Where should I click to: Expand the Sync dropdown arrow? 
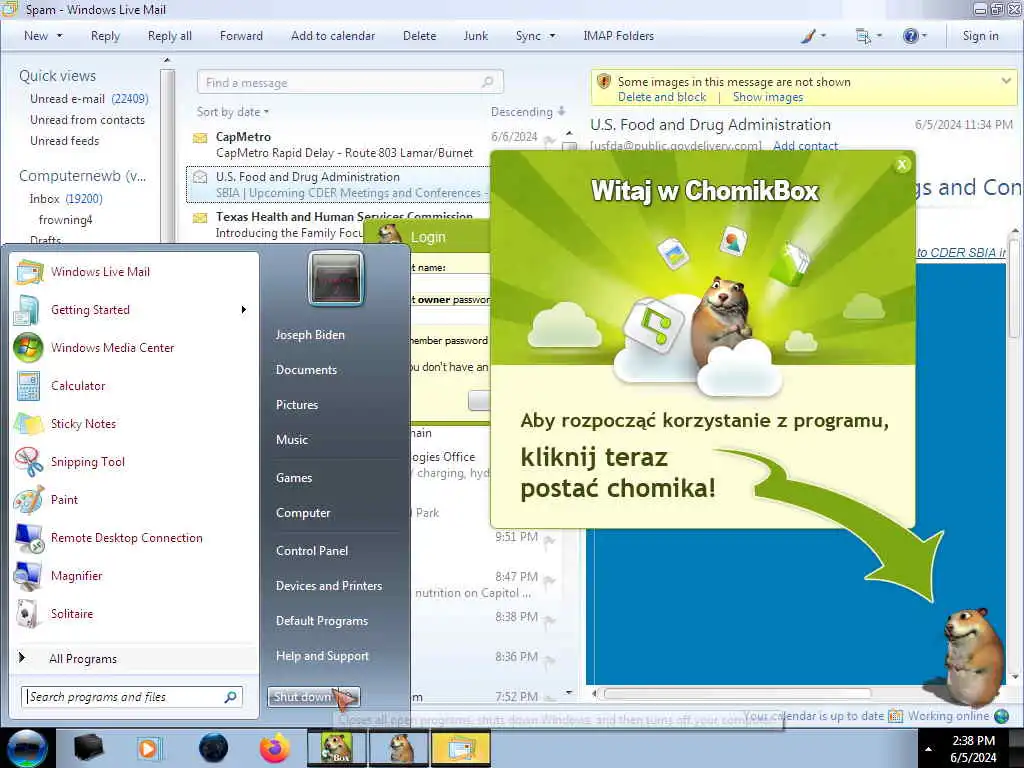point(552,36)
